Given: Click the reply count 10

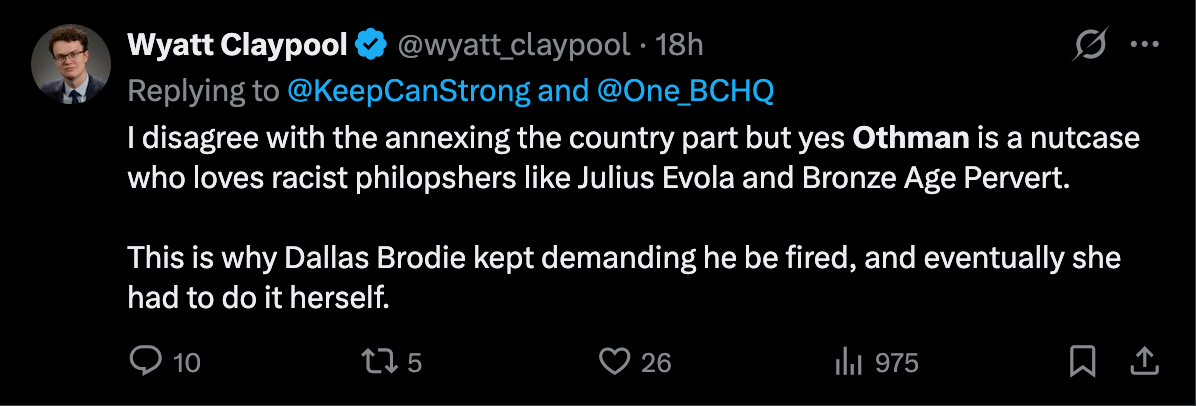Looking at the screenshot, I should (187, 362).
